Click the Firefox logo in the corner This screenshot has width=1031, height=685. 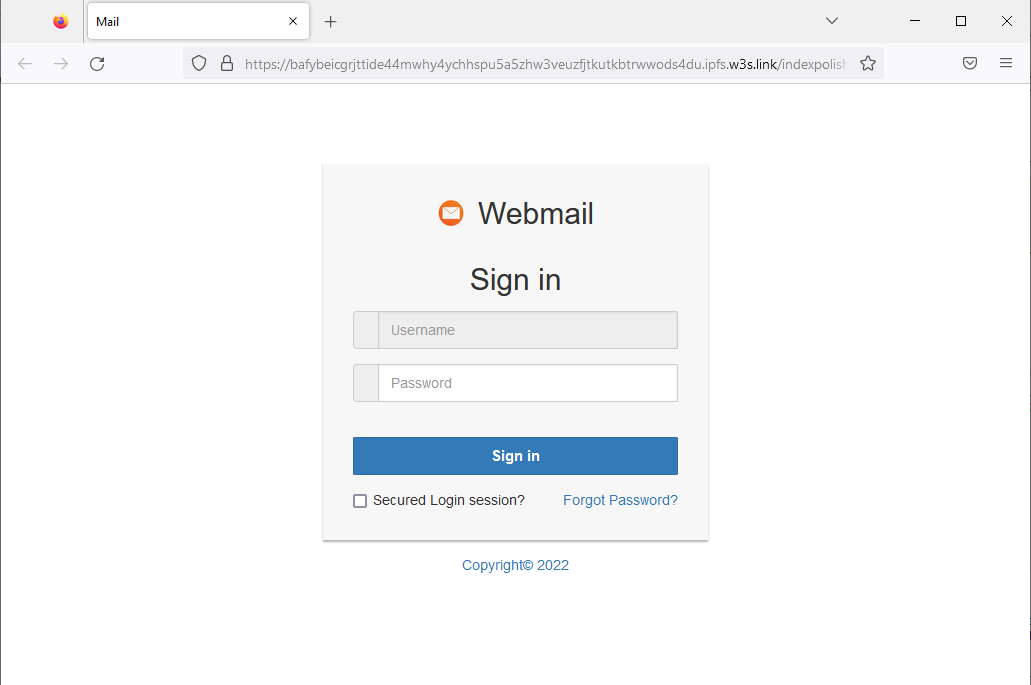pos(60,20)
